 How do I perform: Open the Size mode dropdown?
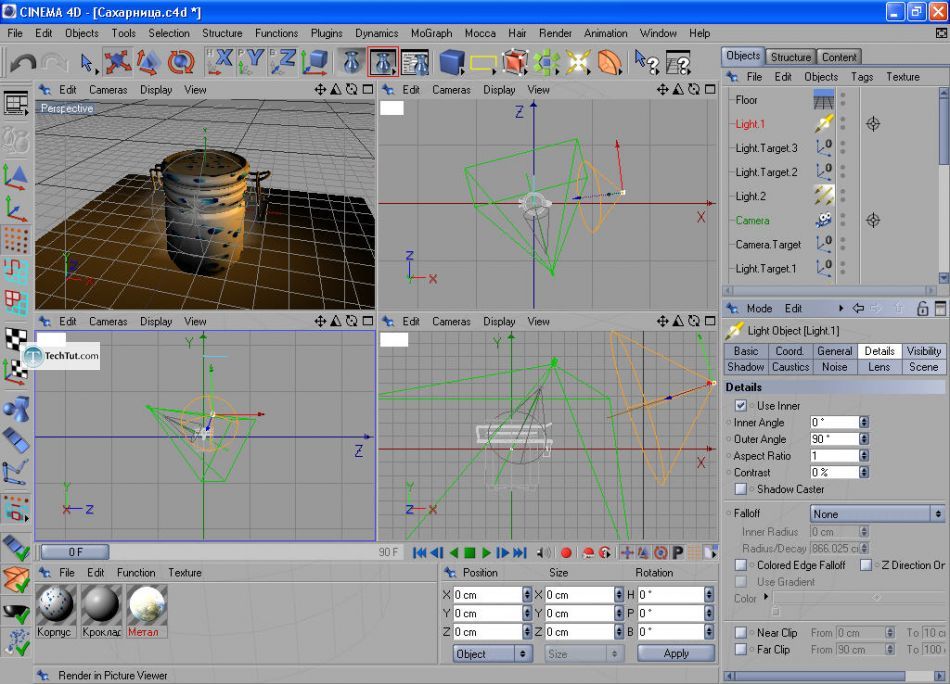(x=583, y=654)
